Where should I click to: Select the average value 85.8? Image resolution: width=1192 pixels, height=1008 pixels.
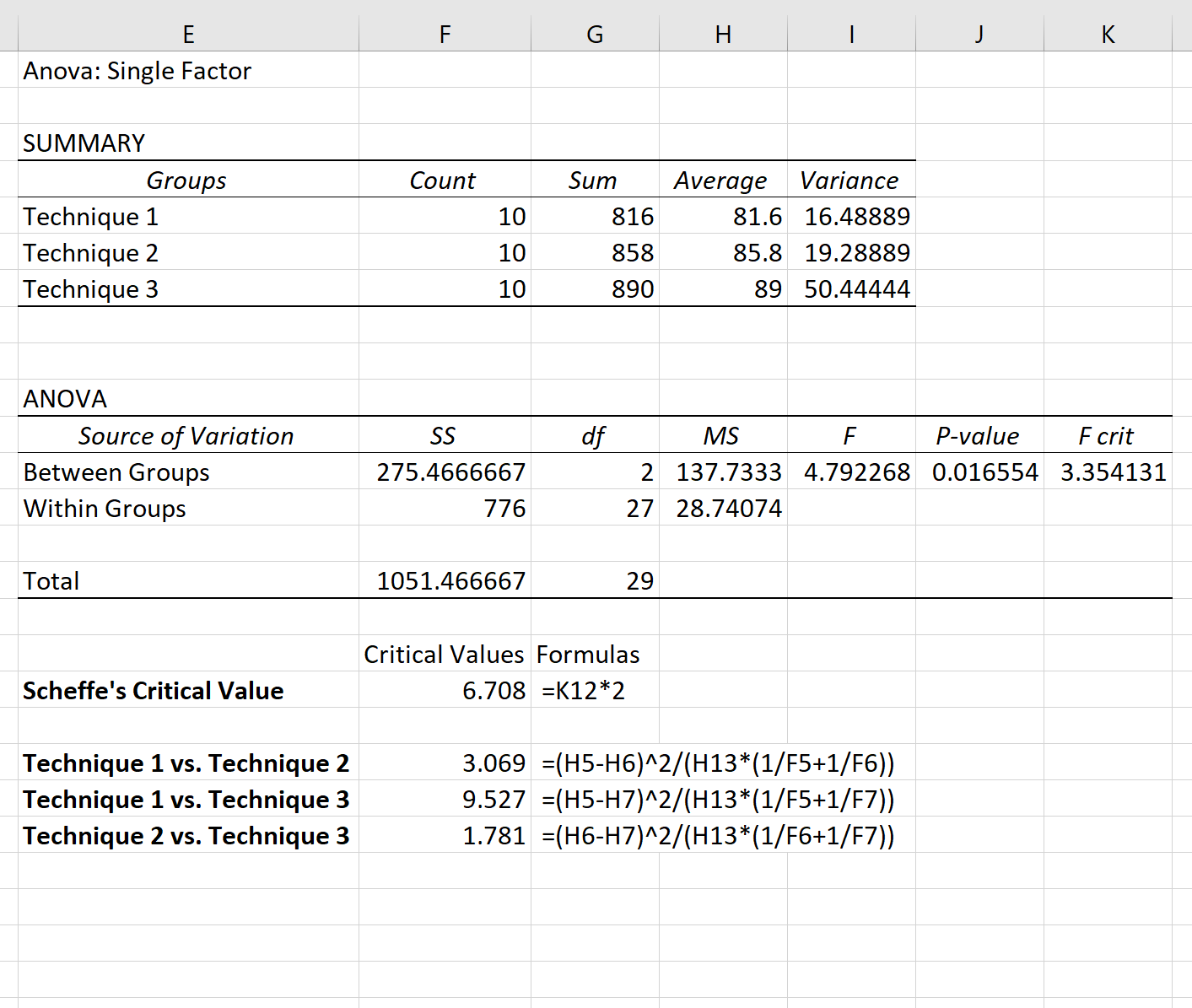723,252
